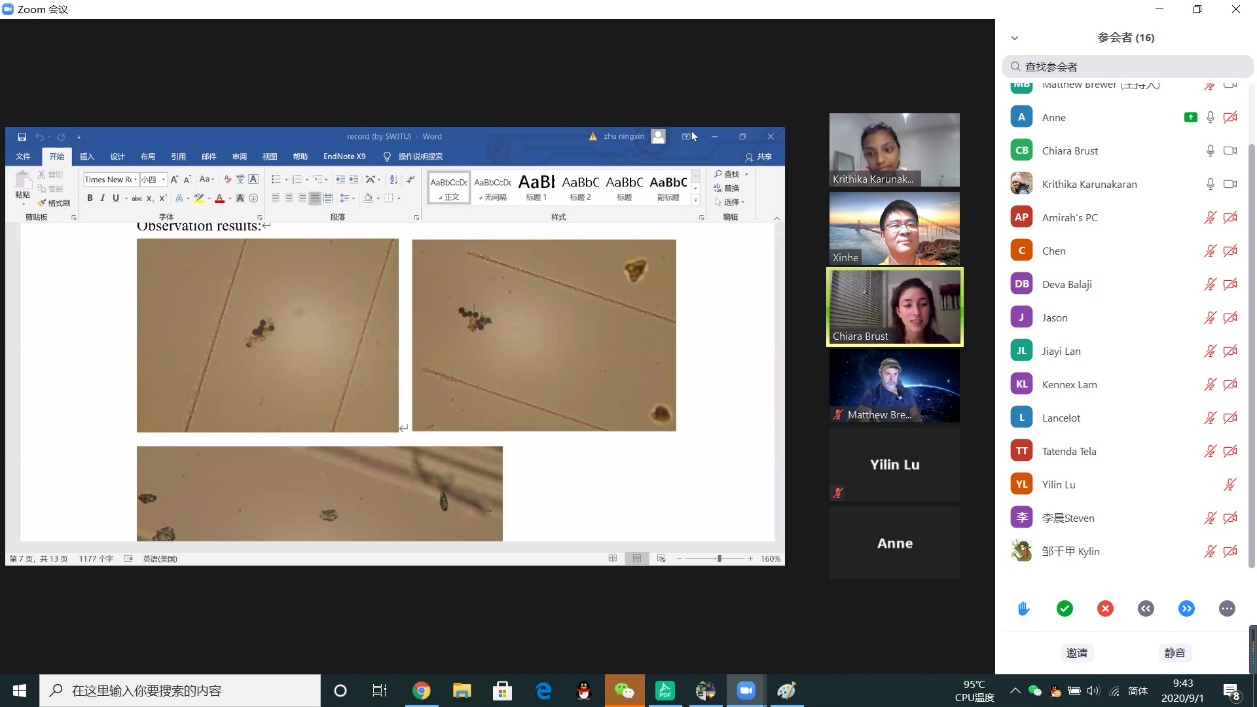Click the Word zoom slider handle

(x=719, y=559)
